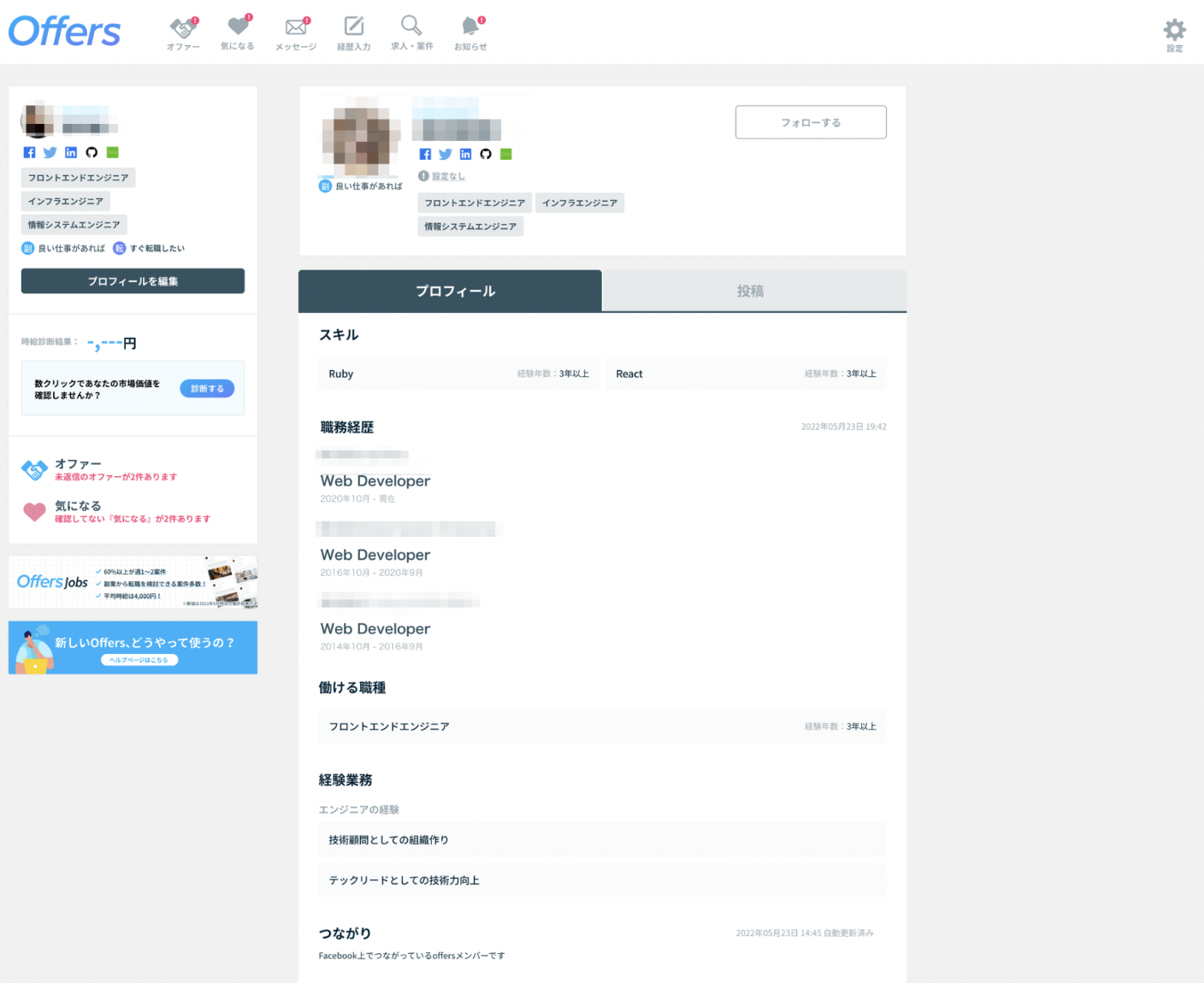Click main card tag インフラエンジニア

[580, 203]
